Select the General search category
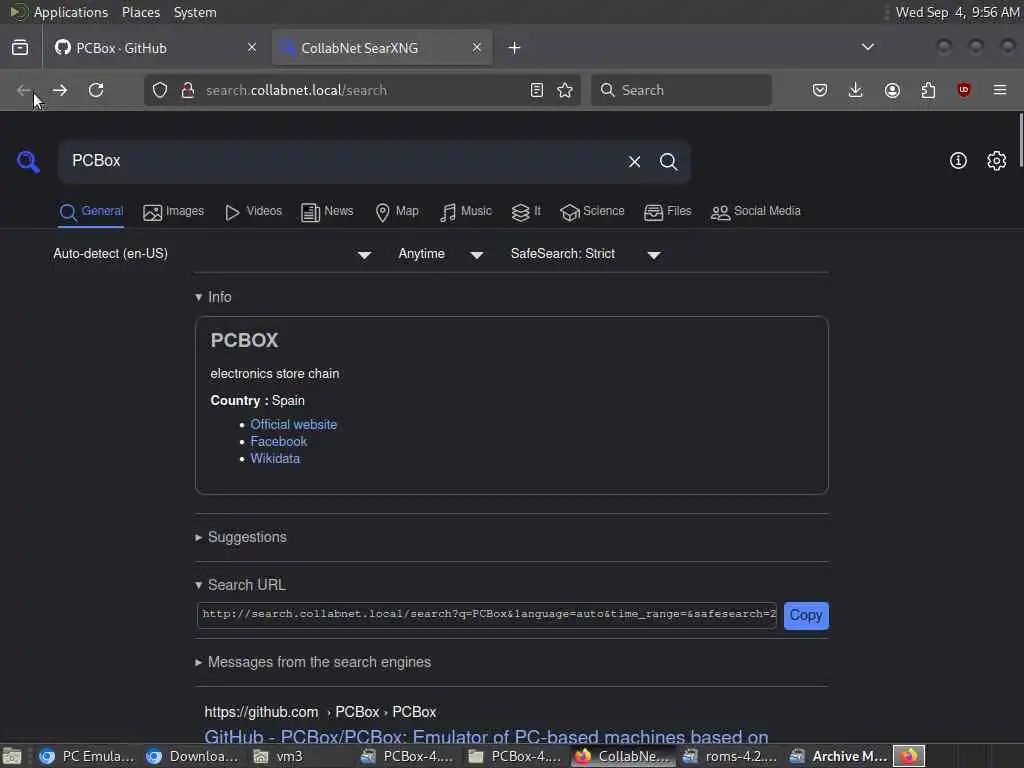 coord(91,212)
